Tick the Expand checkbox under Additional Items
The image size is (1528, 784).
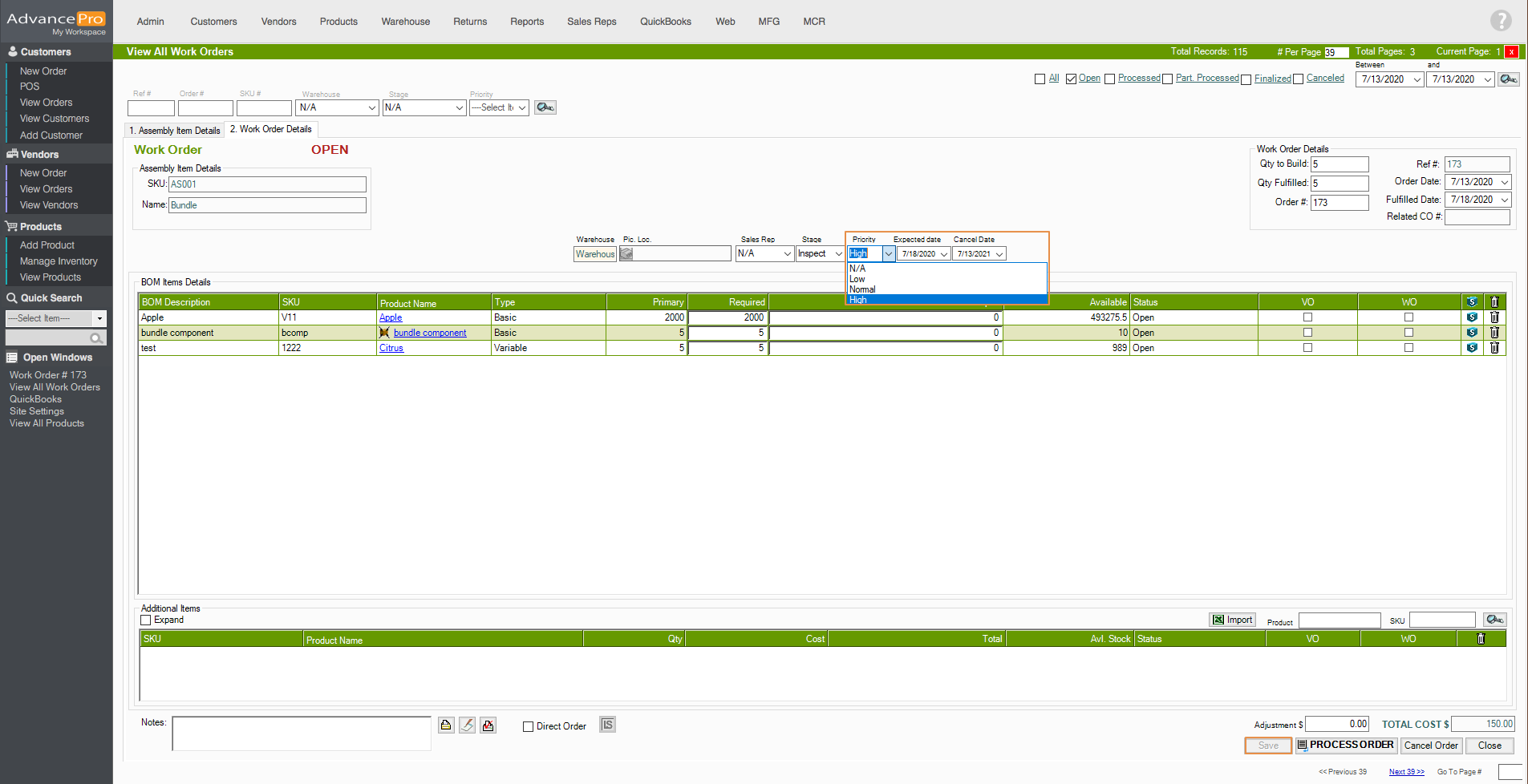pyautogui.click(x=146, y=620)
